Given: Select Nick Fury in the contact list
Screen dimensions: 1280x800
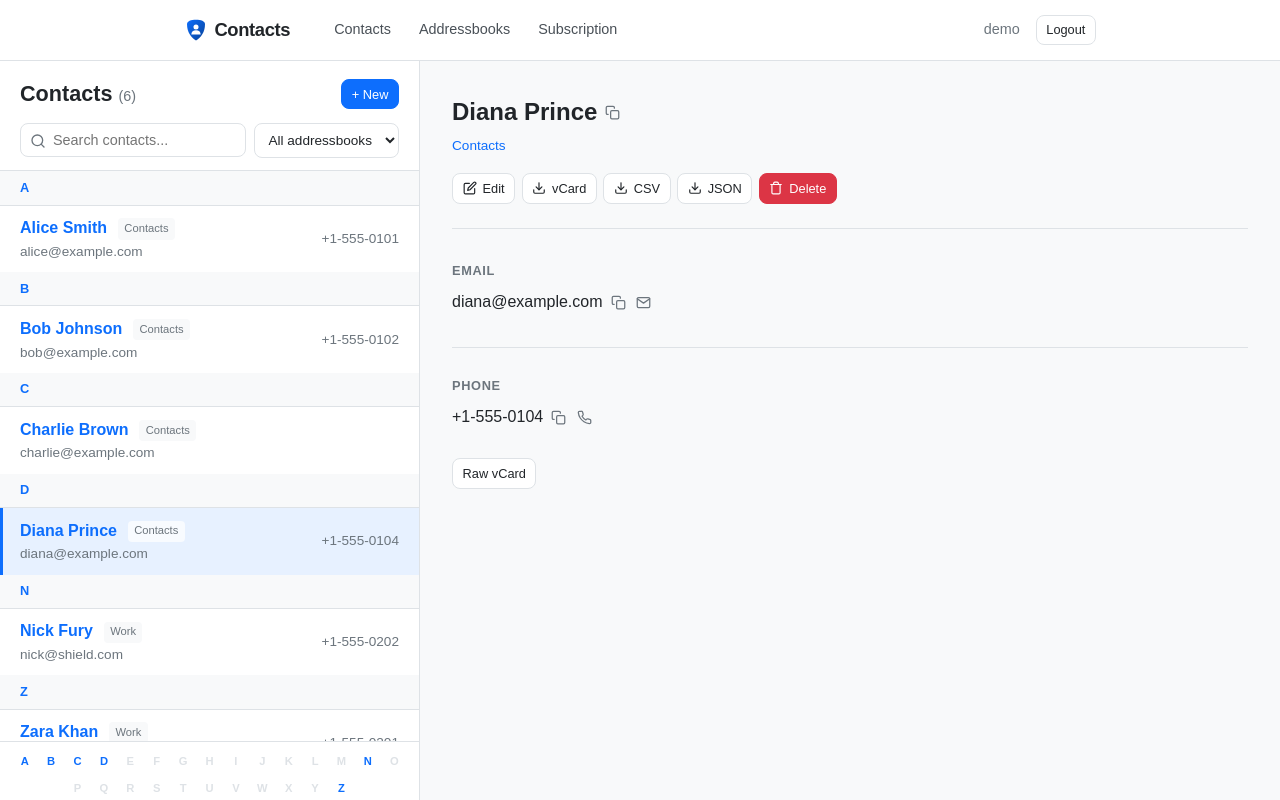Looking at the screenshot, I should pyautogui.click(x=209, y=642).
